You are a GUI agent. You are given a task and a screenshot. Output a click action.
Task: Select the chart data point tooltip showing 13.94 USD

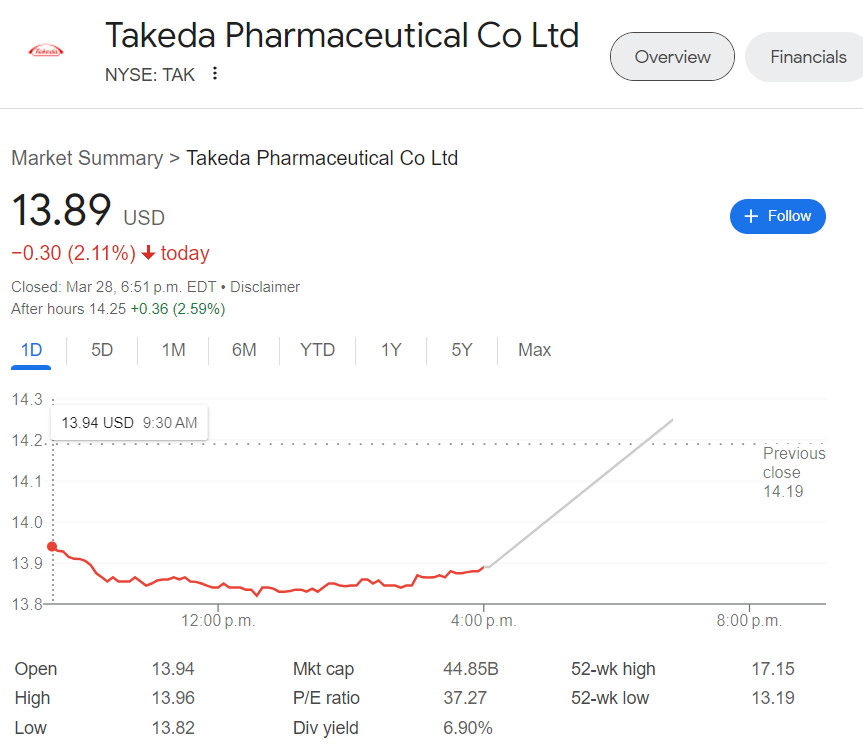pos(128,422)
